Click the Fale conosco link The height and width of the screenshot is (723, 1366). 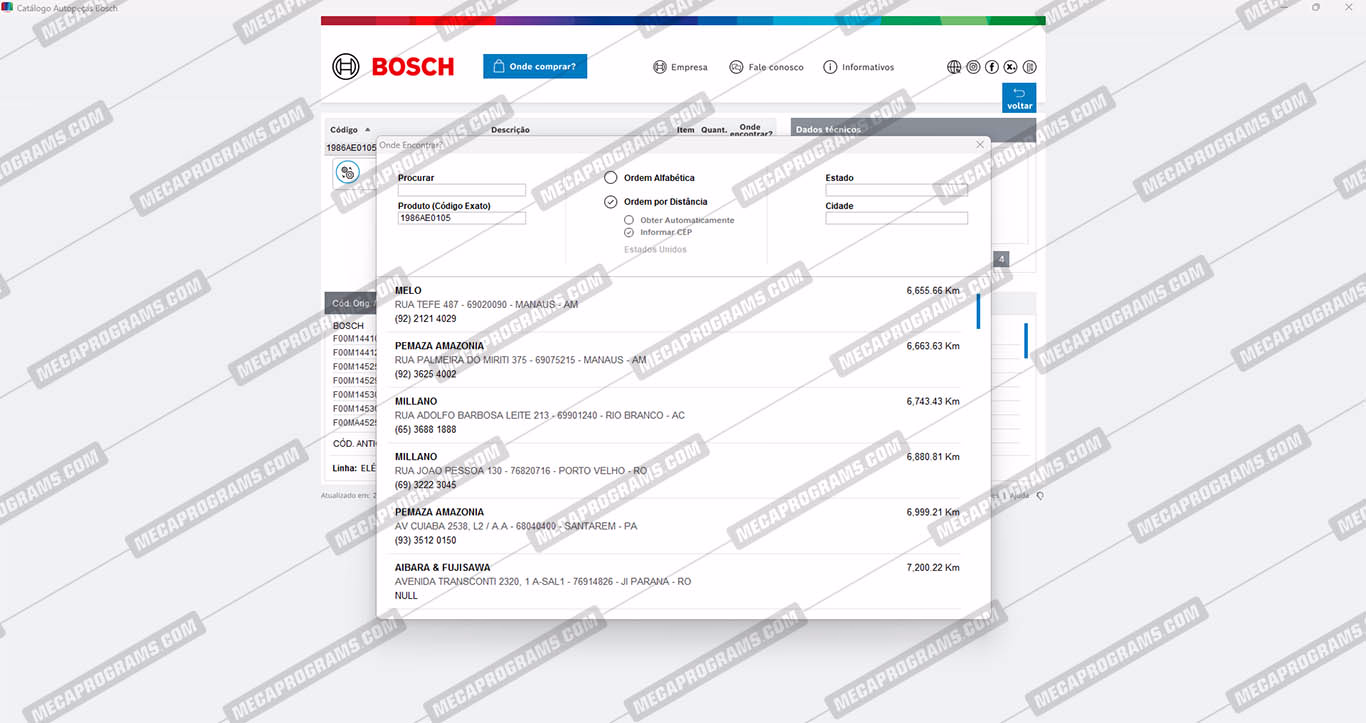[x=766, y=67]
